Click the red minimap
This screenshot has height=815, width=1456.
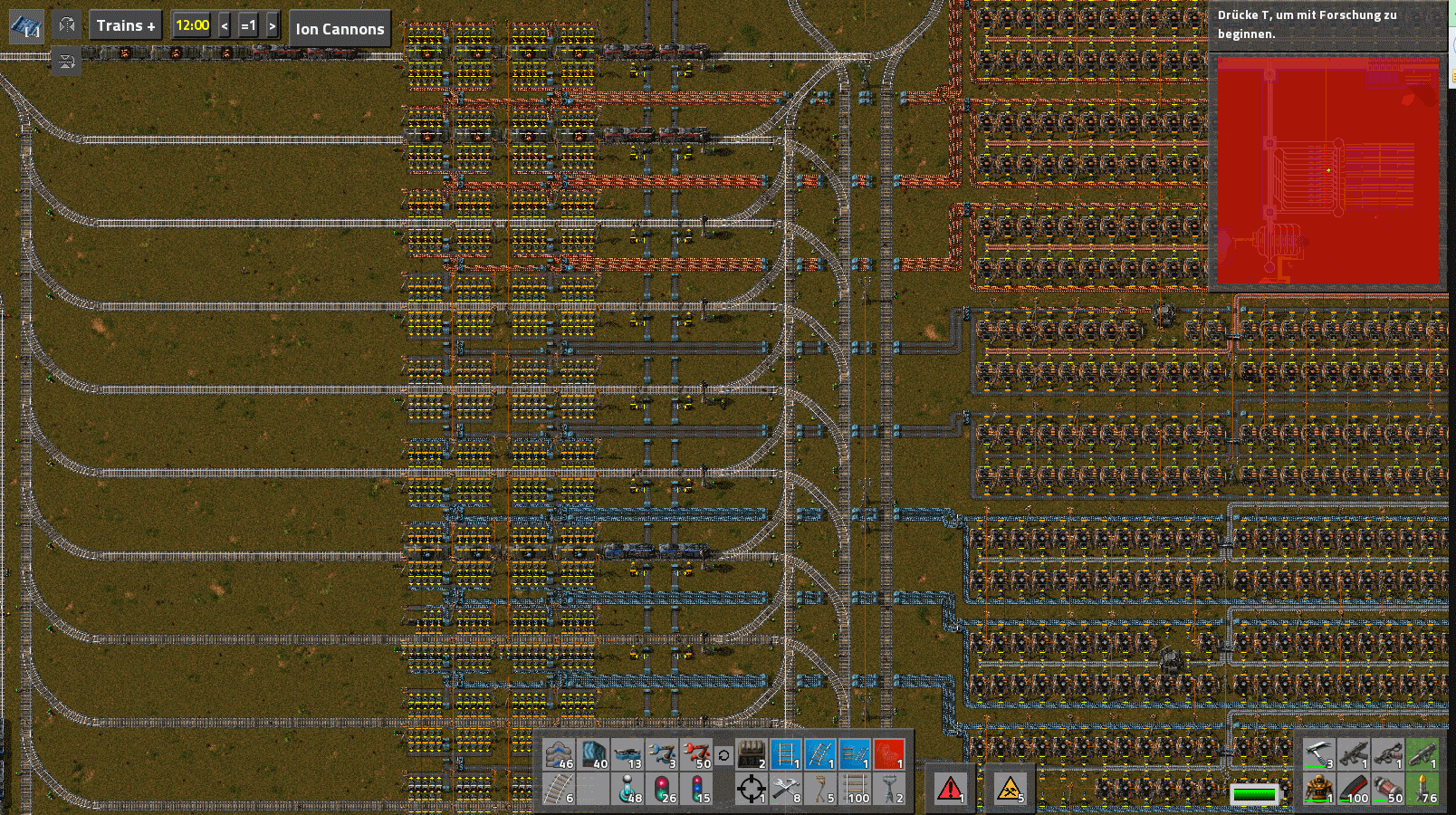pos(1328,171)
